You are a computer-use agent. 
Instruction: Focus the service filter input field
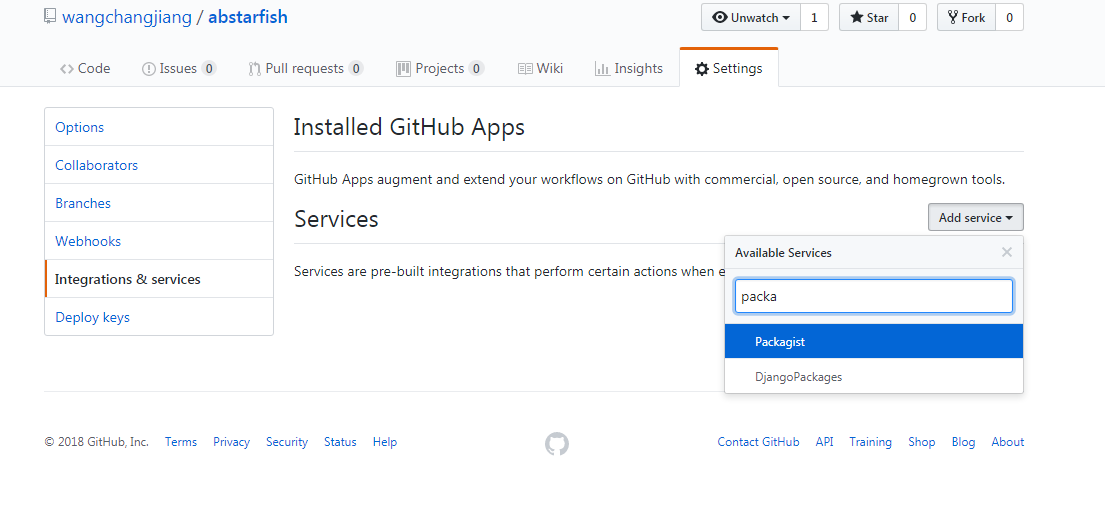coord(874,296)
